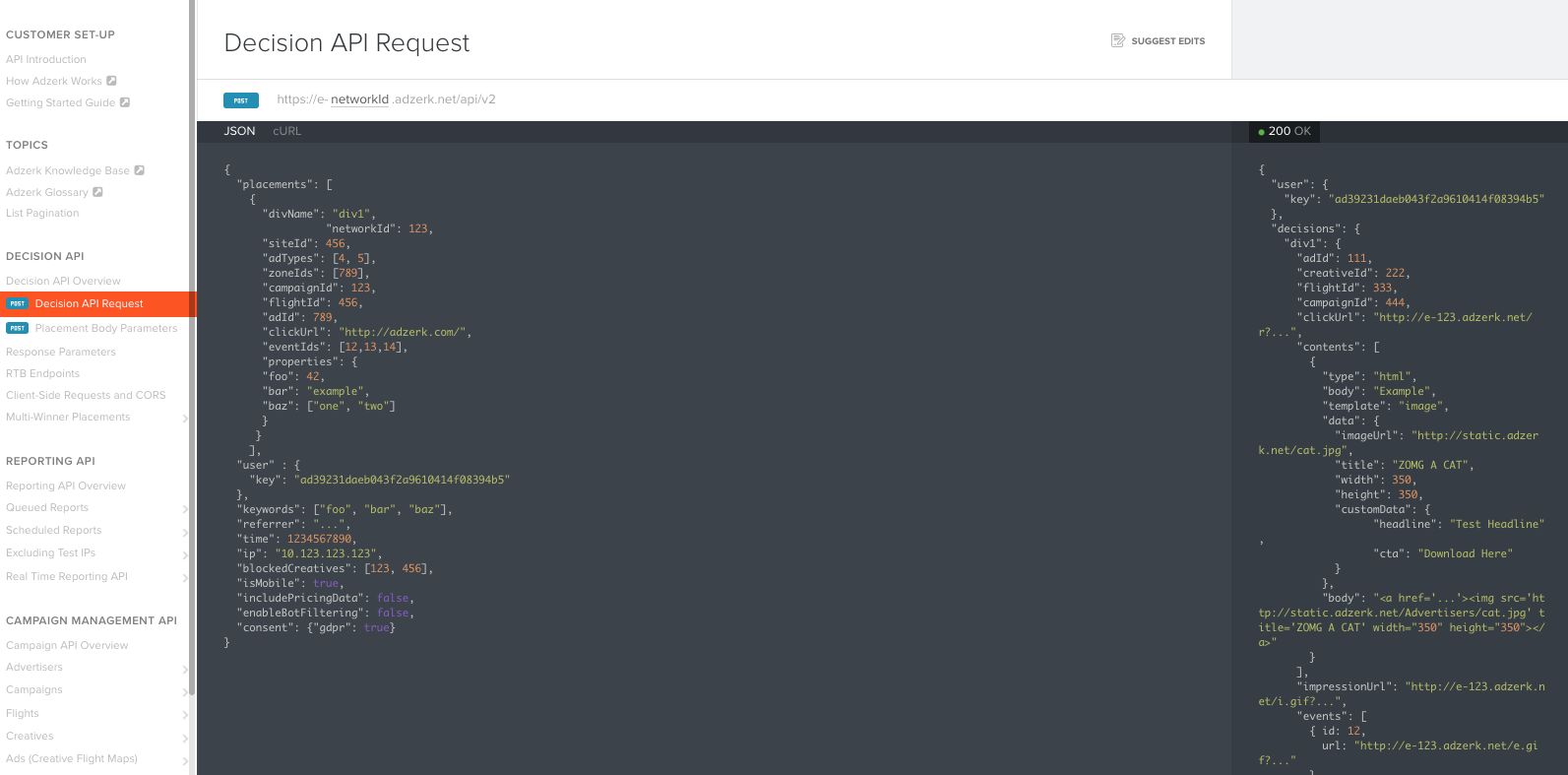This screenshot has height=775, width=1568.
Task: Expand the Queued Reports submenu arrow
Action: tap(185, 508)
